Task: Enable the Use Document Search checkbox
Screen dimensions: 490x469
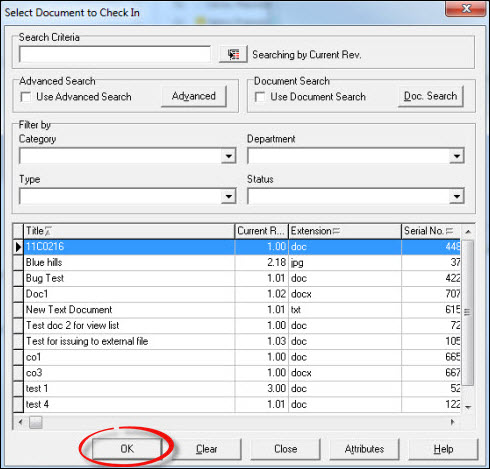Action: pyautogui.click(x=260, y=97)
